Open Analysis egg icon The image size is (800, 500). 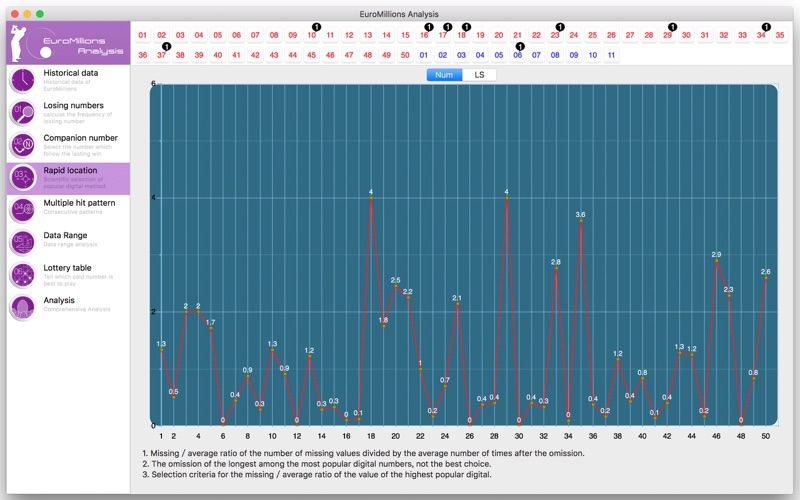point(23,308)
